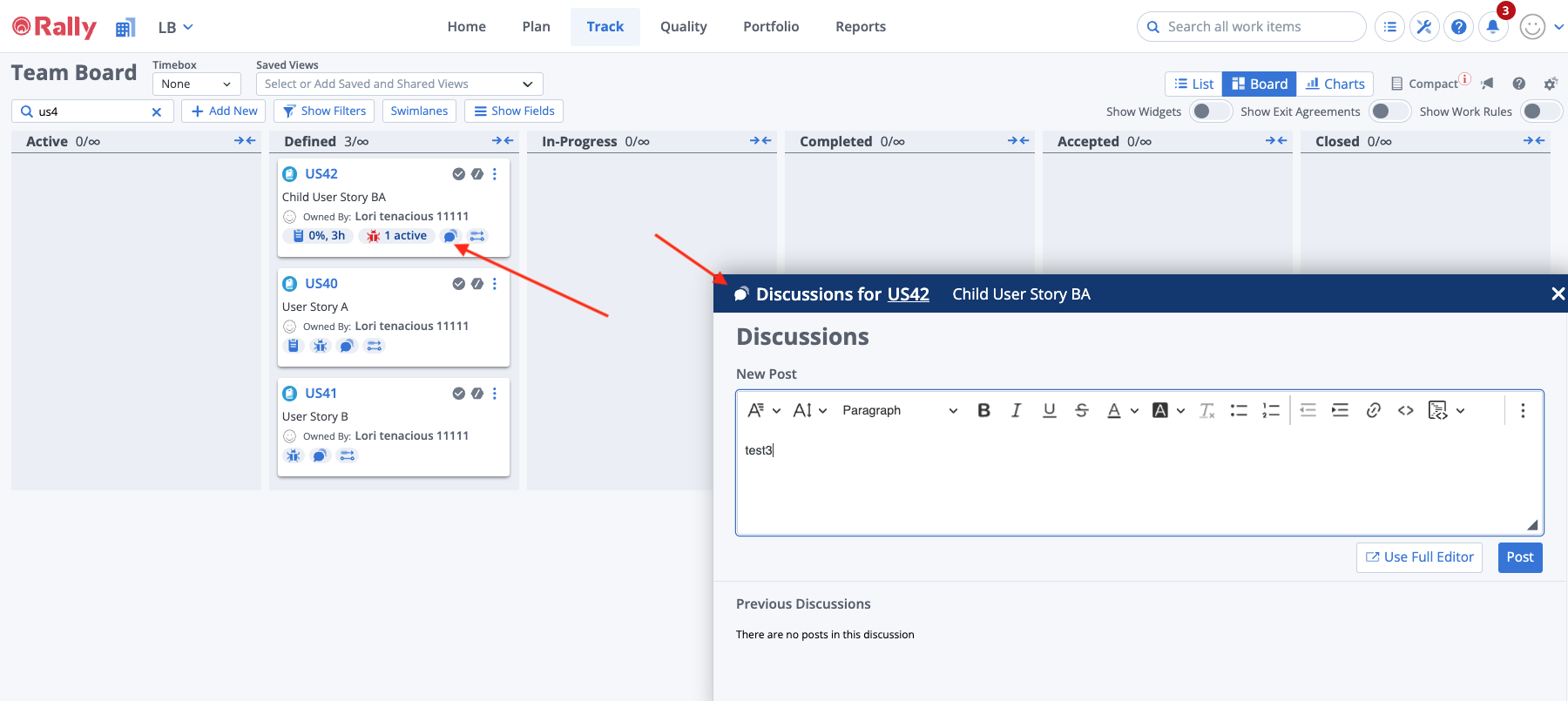Open the discussion icon on US40 card
The width and height of the screenshot is (1568, 701).
click(347, 346)
